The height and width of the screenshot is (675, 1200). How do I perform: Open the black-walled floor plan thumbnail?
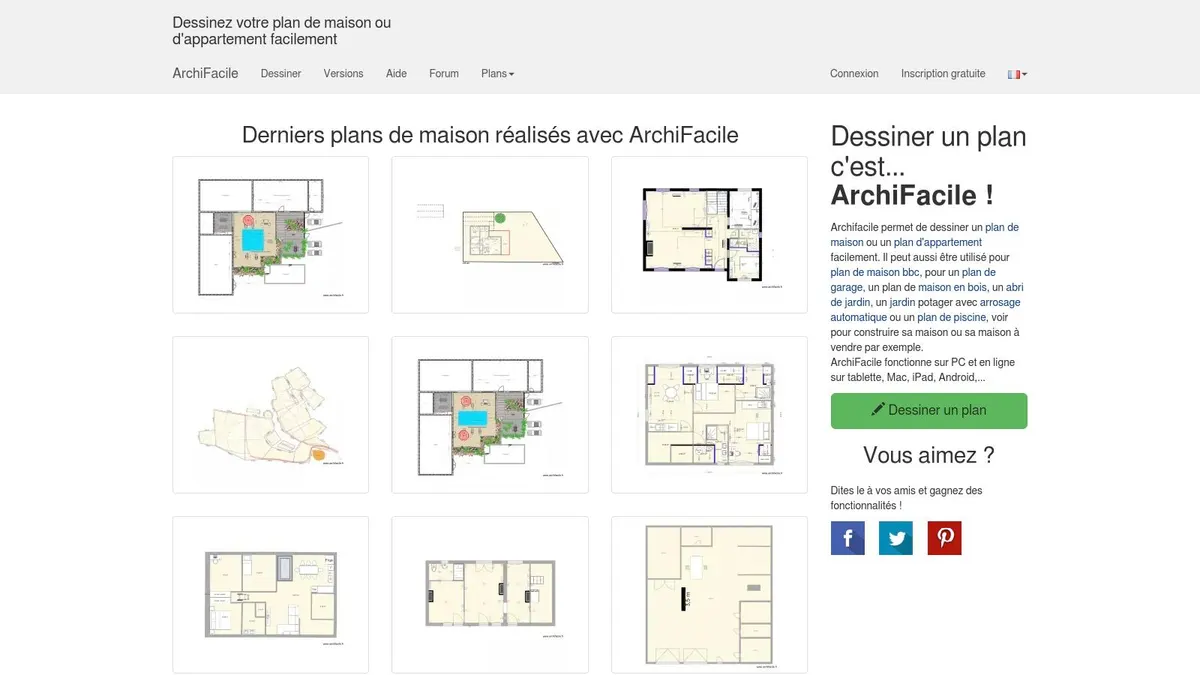709,235
